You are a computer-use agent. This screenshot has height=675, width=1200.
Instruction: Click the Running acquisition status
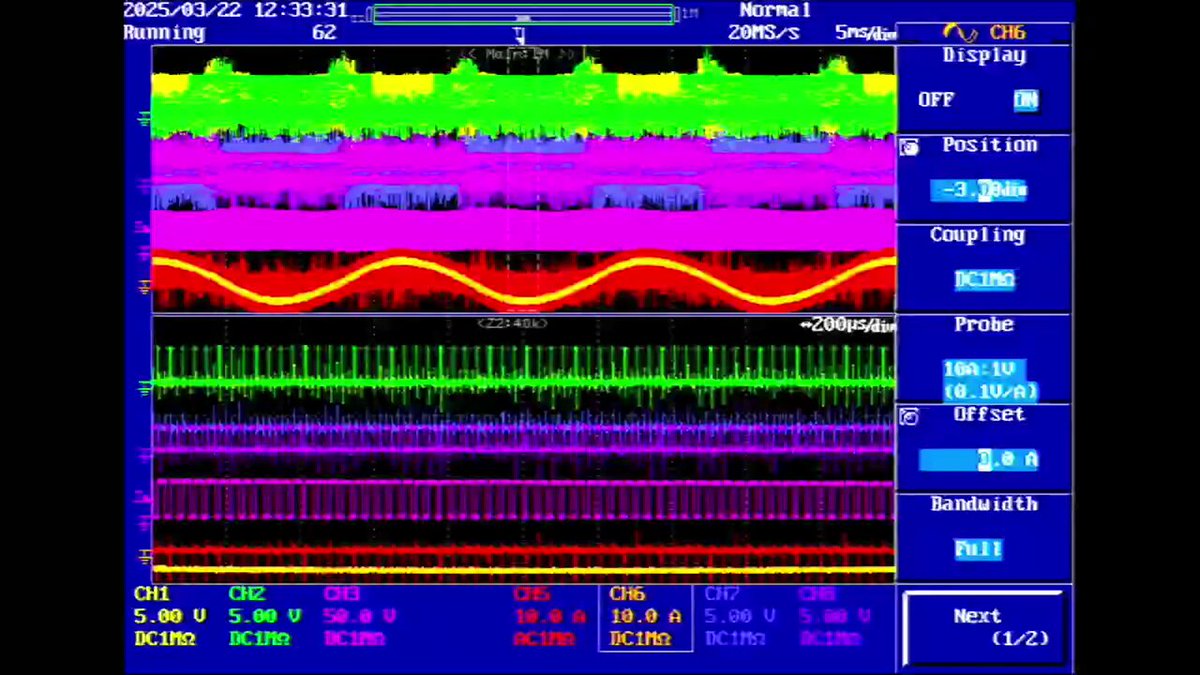(x=164, y=33)
